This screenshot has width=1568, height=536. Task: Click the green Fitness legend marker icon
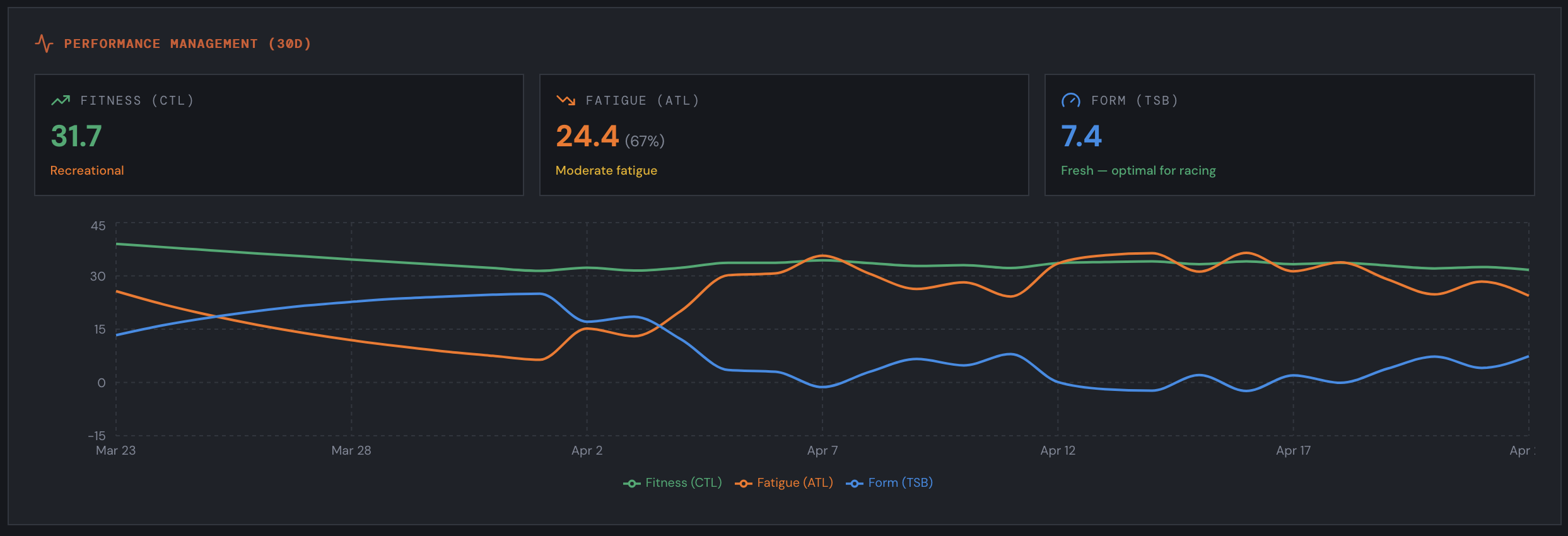pyautogui.click(x=632, y=484)
